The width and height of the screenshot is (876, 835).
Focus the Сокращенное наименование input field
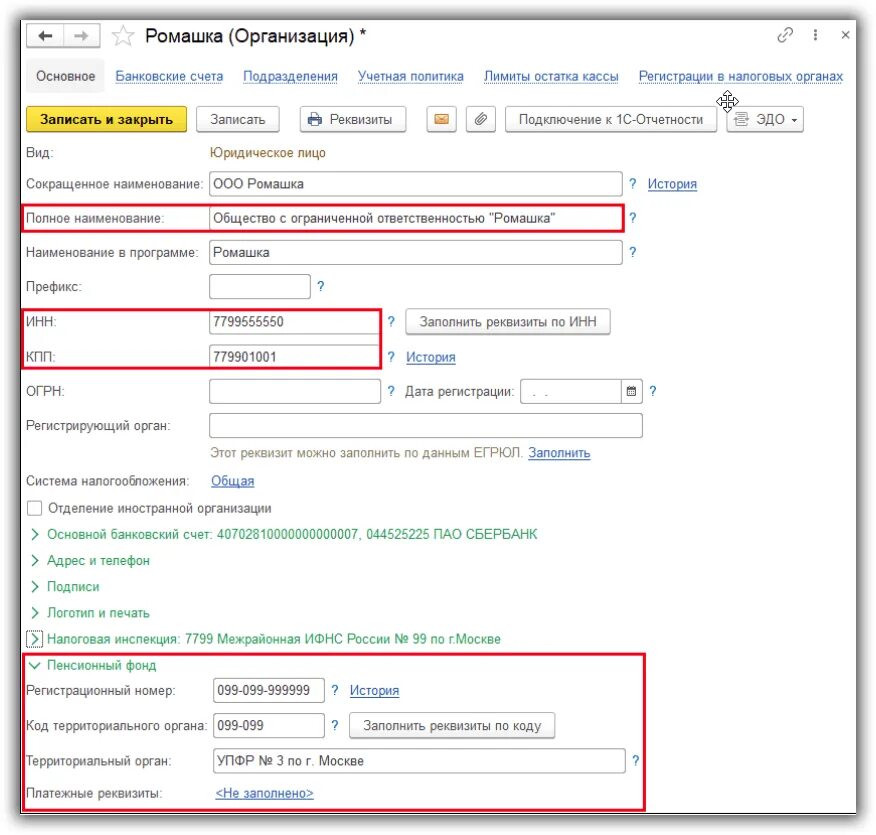point(416,184)
